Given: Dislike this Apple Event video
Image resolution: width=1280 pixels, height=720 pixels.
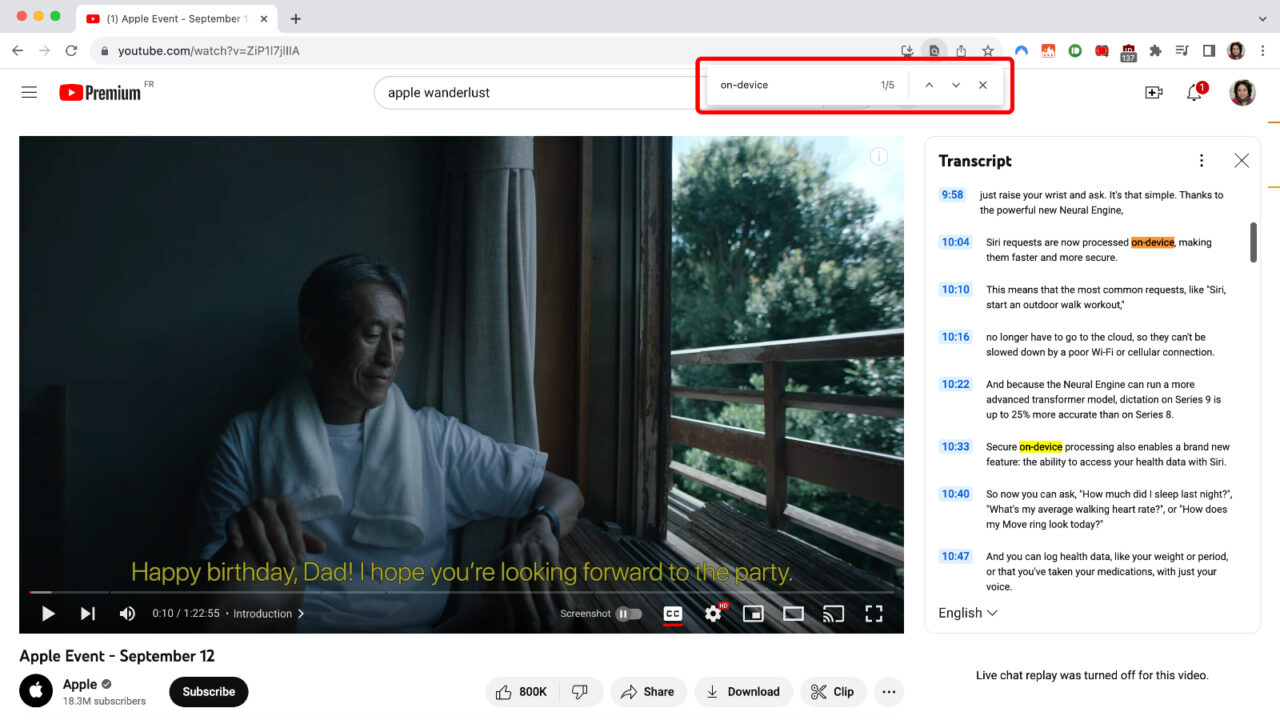Looking at the screenshot, I should coord(579,692).
